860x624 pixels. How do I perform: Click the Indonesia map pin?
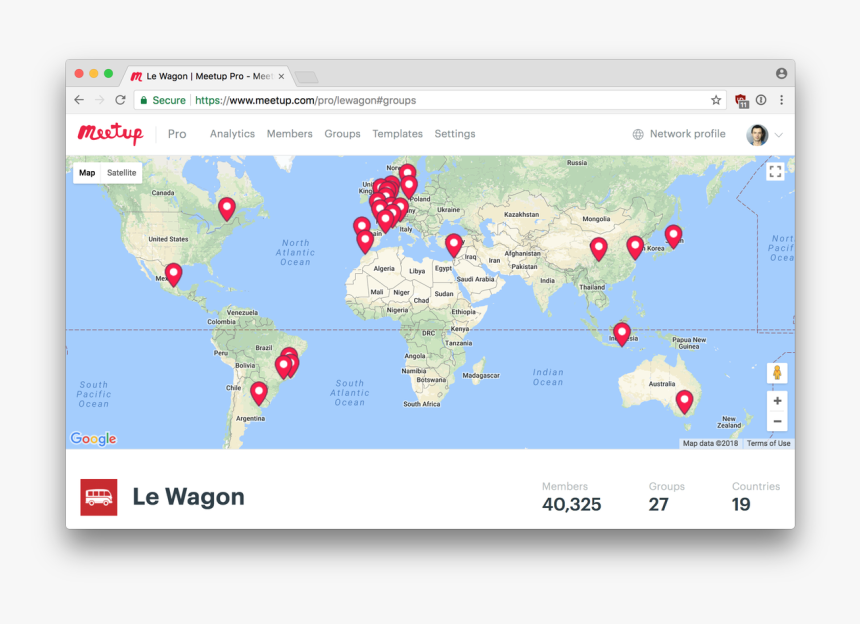621,334
